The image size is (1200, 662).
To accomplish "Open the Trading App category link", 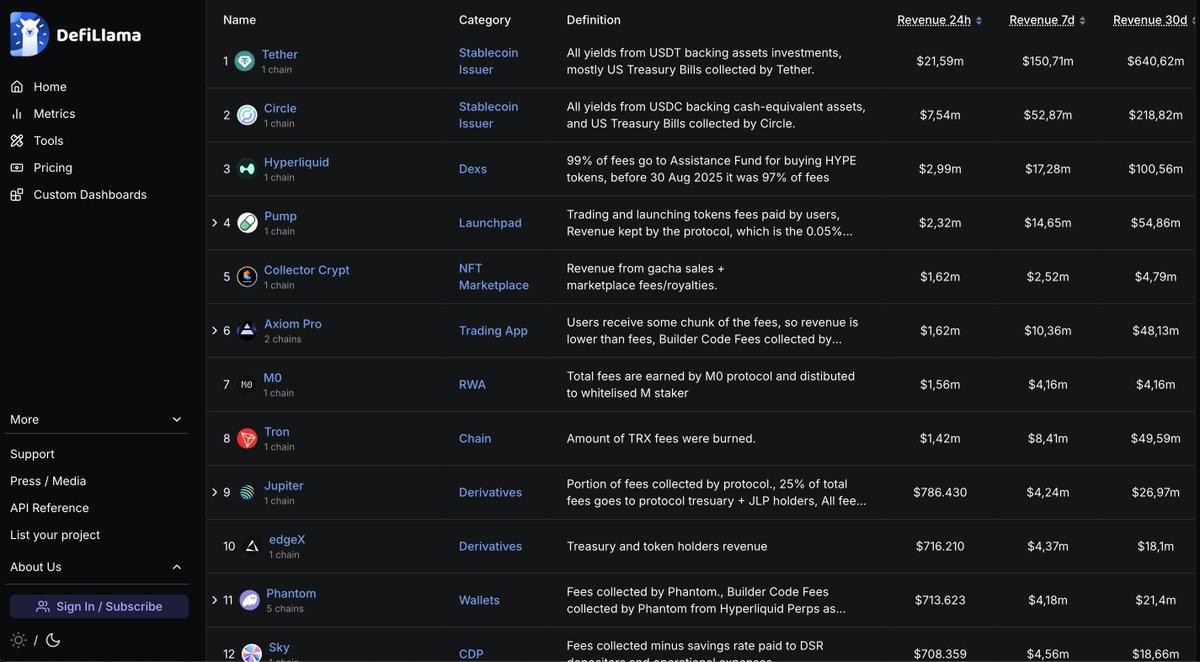I will 493,331.
